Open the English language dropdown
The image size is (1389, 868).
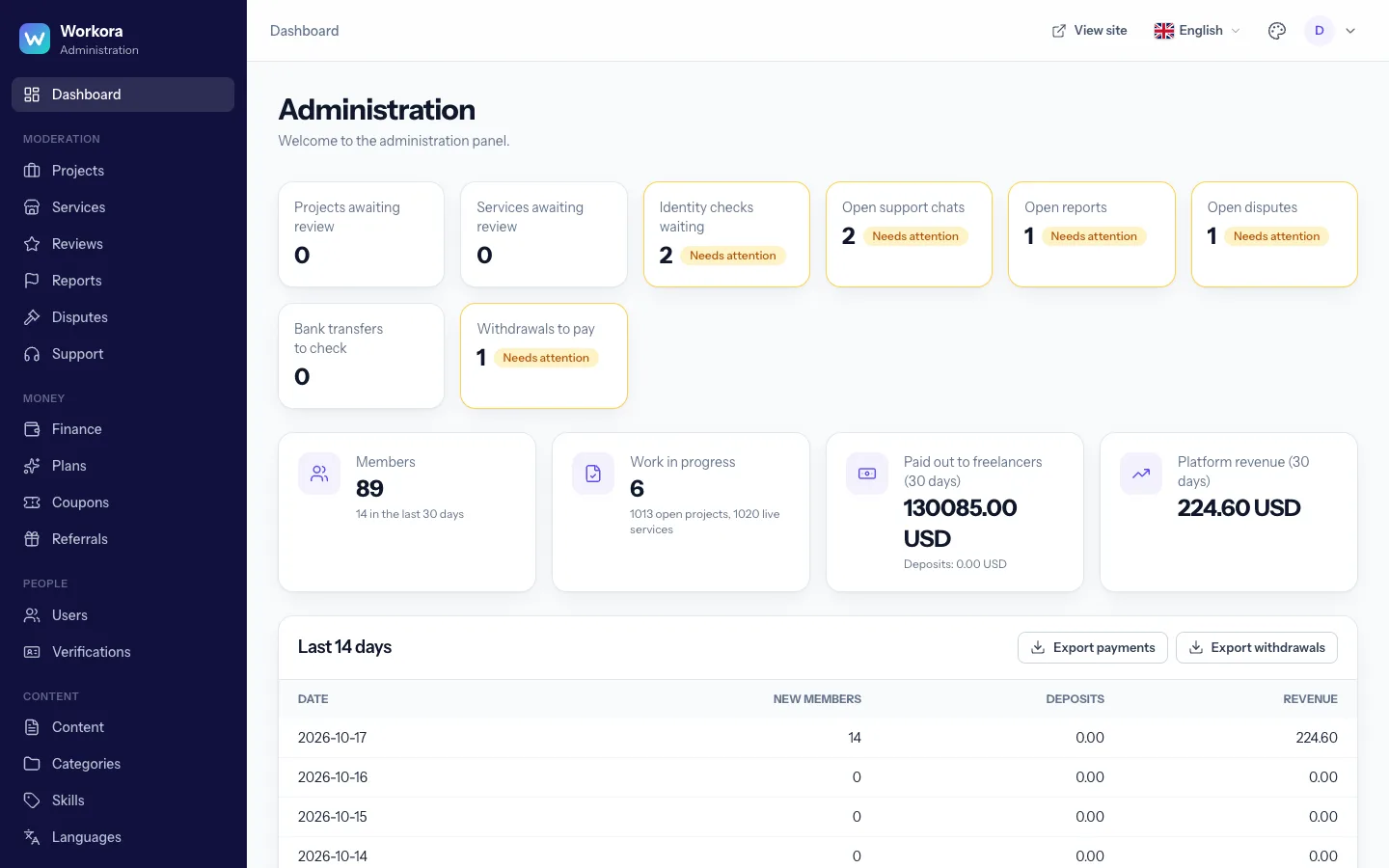pyautogui.click(x=1197, y=31)
